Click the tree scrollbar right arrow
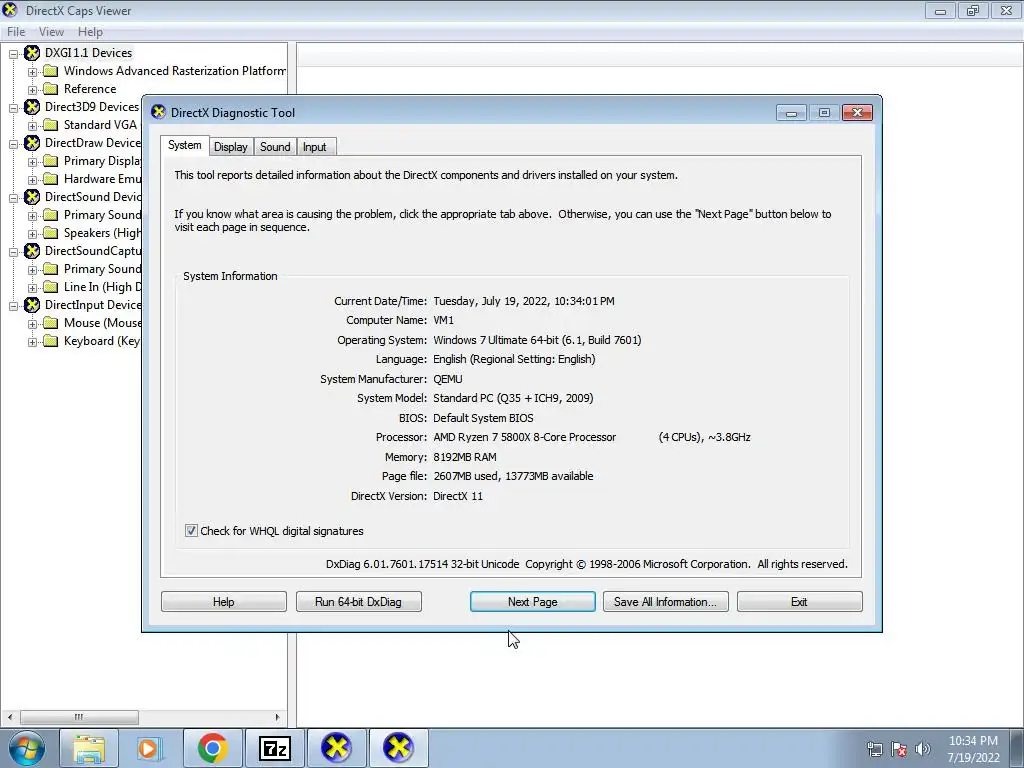This screenshot has width=1024, height=768. point(277,717)
